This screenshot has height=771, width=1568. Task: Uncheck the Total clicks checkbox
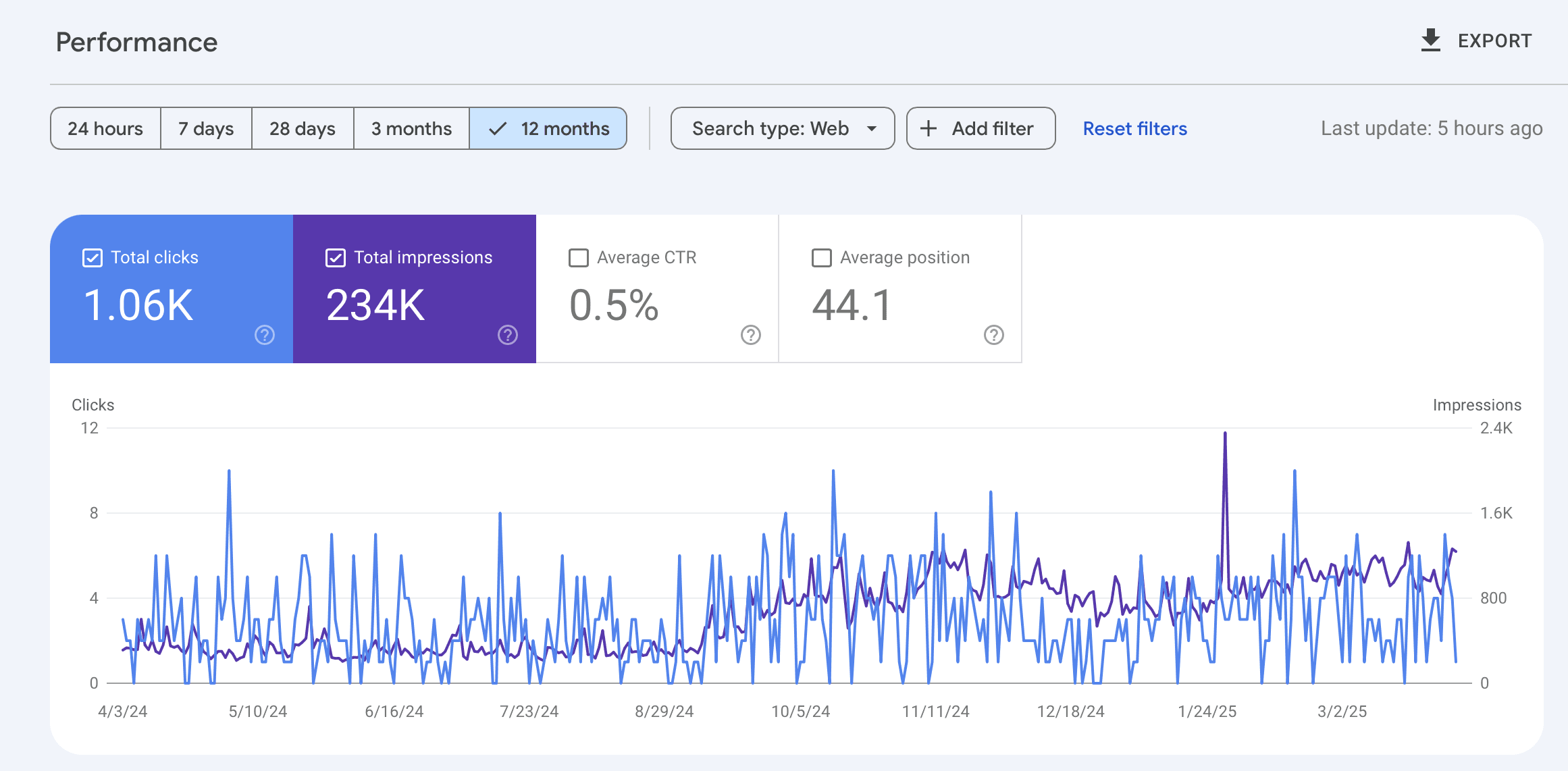coord(93,258)
